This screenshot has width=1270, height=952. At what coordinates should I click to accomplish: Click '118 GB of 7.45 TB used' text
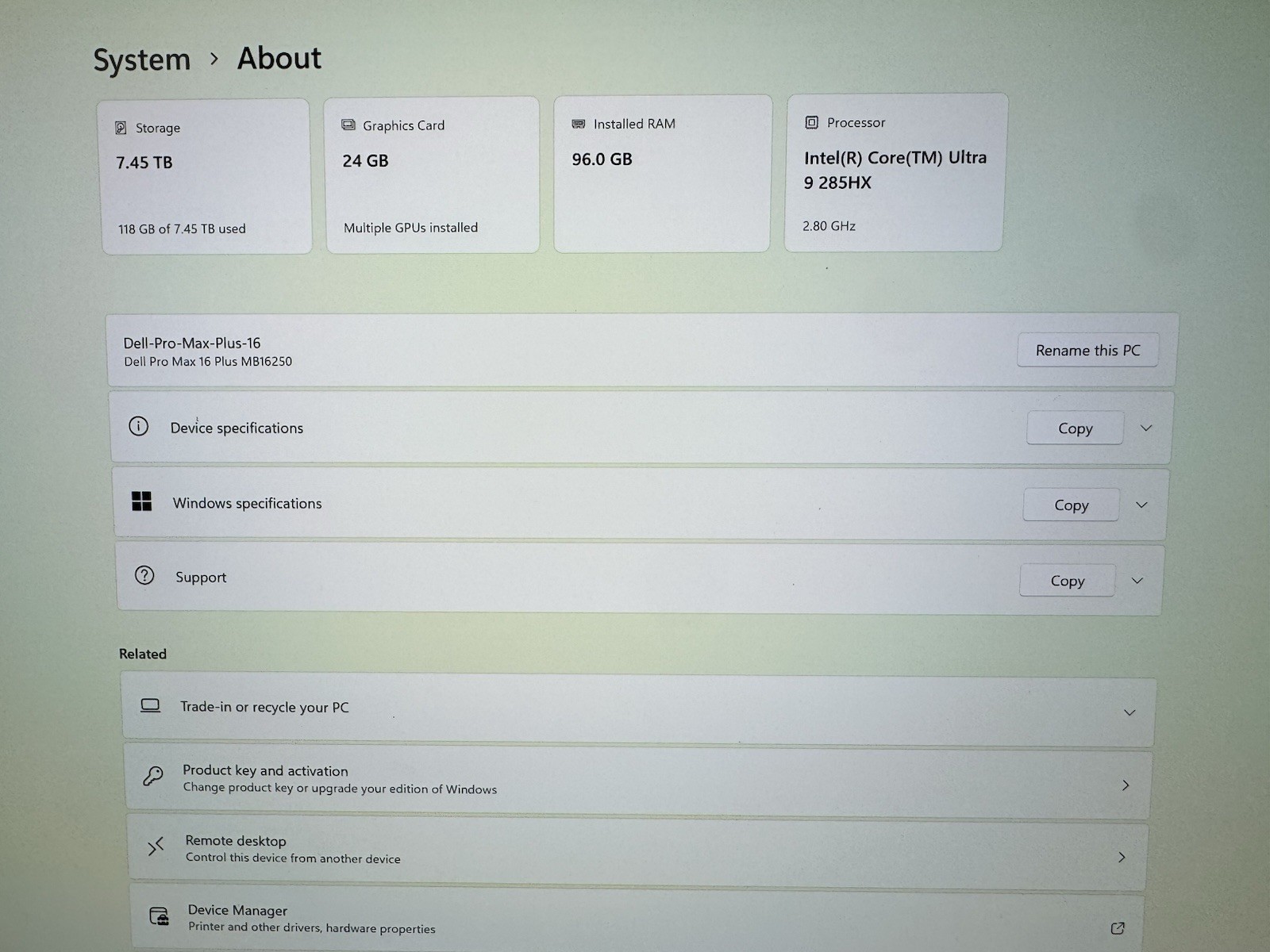182,228
